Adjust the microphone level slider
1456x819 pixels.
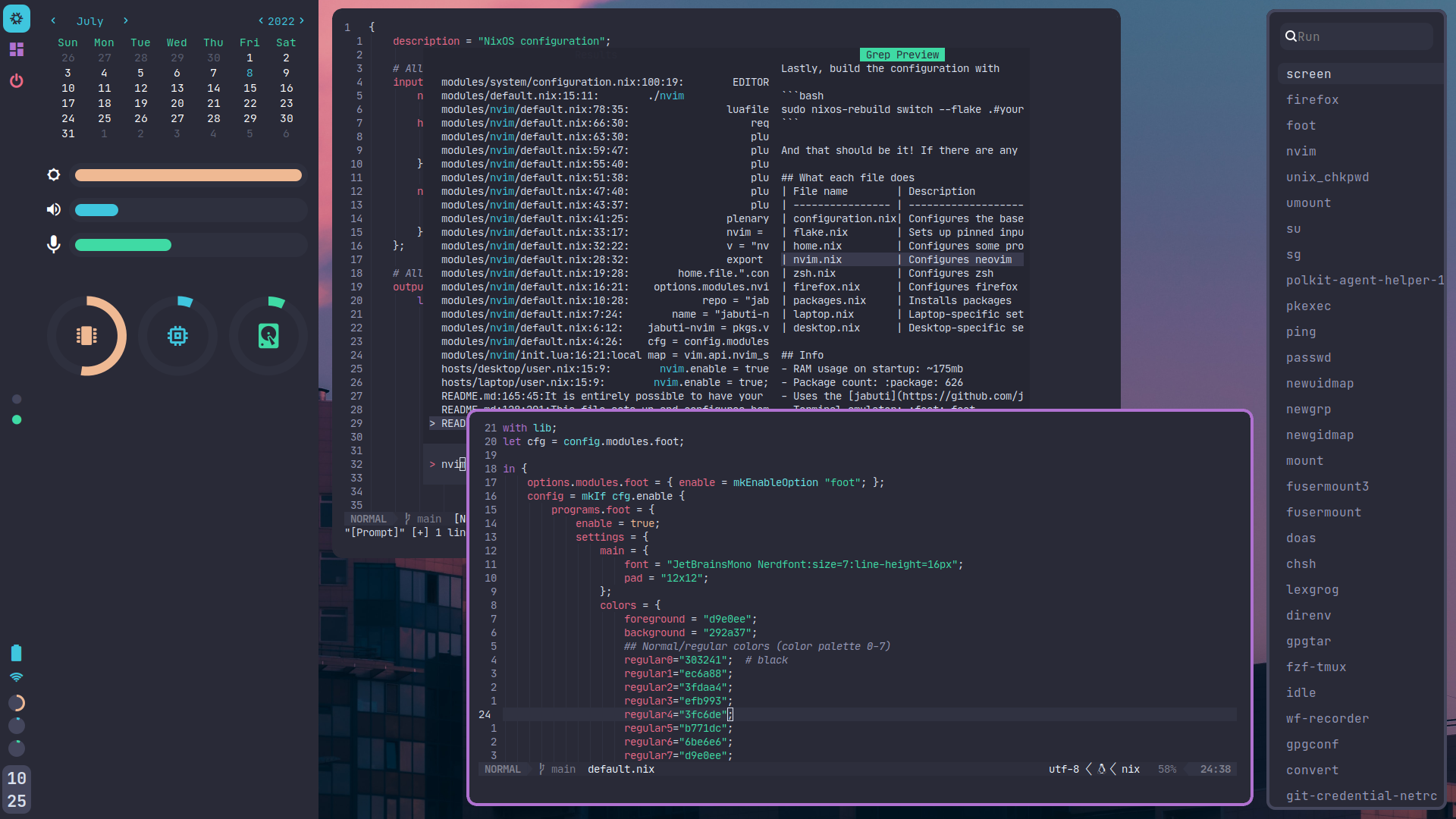click(x=188, y=245)
